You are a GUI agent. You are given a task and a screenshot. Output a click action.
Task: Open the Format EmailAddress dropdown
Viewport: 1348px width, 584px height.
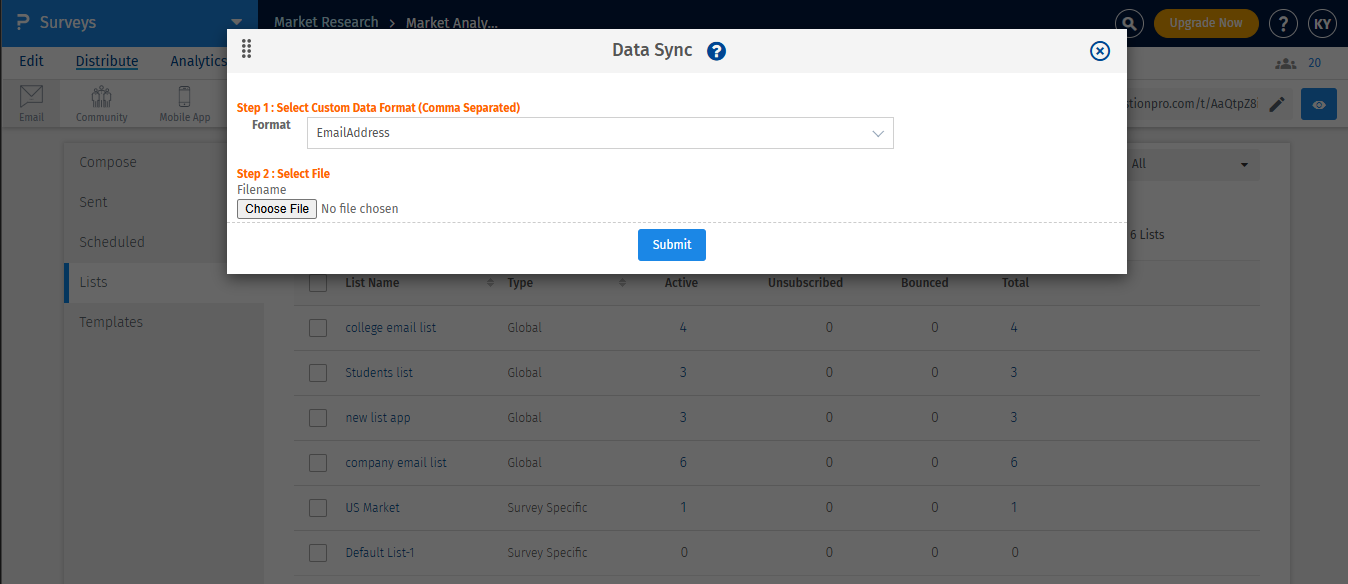point(600,133)
